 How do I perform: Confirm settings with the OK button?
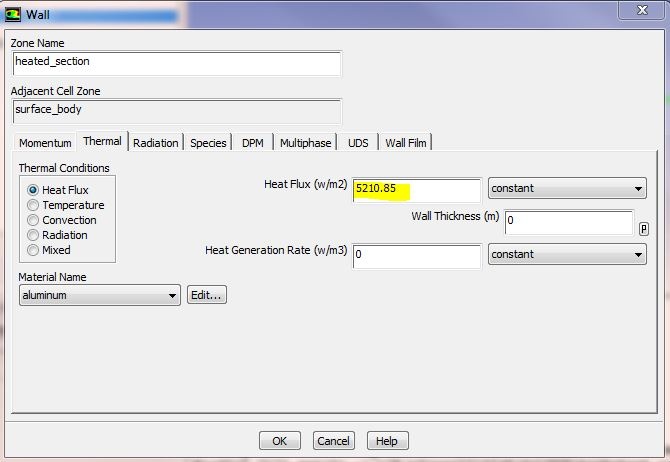(x=280, y=441)
